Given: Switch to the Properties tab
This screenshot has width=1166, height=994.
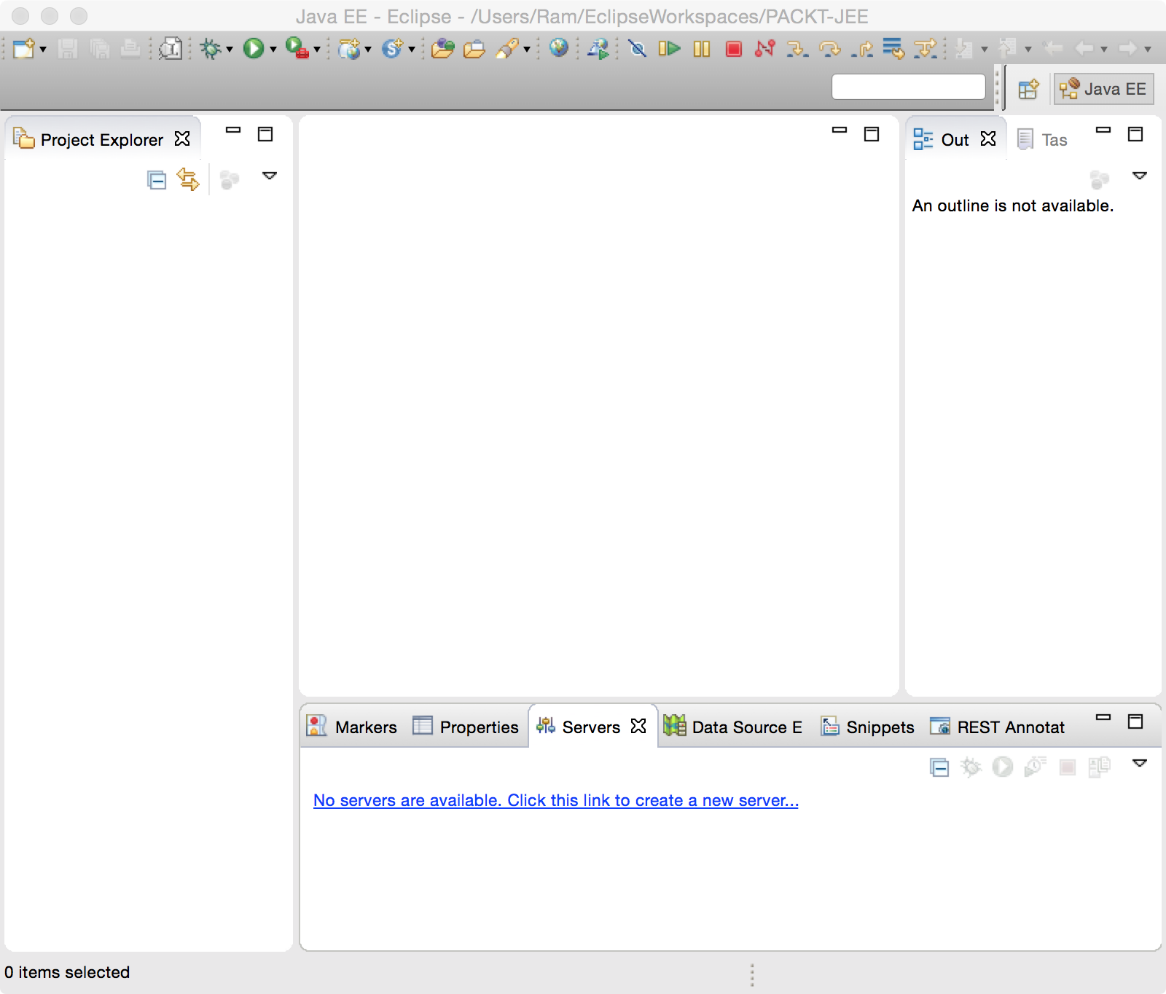Looking at the screenshot, I should (466, 727).
